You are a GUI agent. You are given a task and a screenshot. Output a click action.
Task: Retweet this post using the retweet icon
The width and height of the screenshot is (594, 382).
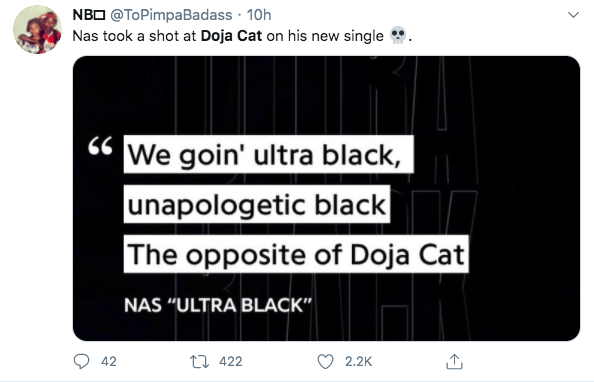pos(199,362)
